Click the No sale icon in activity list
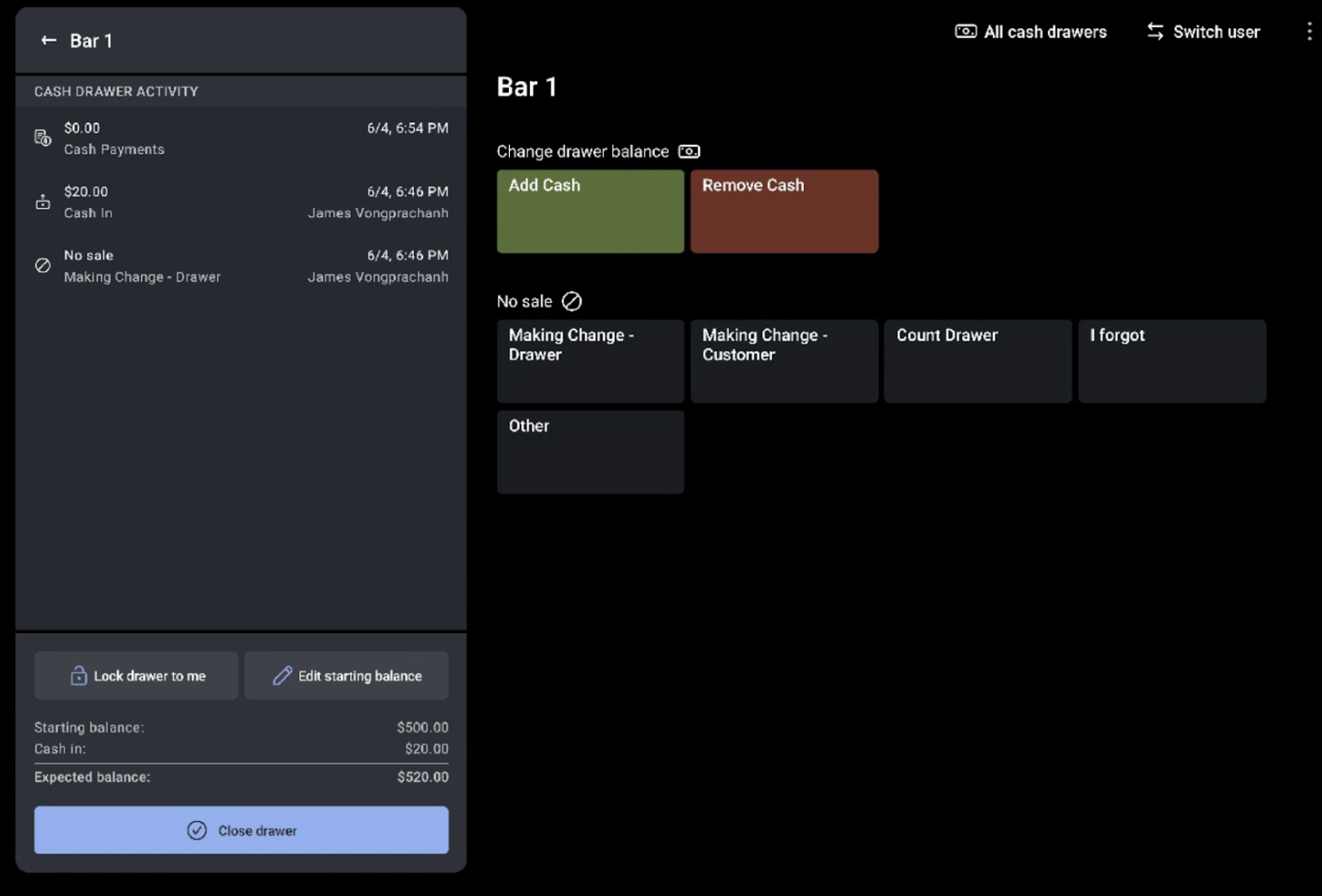Image resolution: width=1322 pixels, height=896 pixels. (42, 266)
